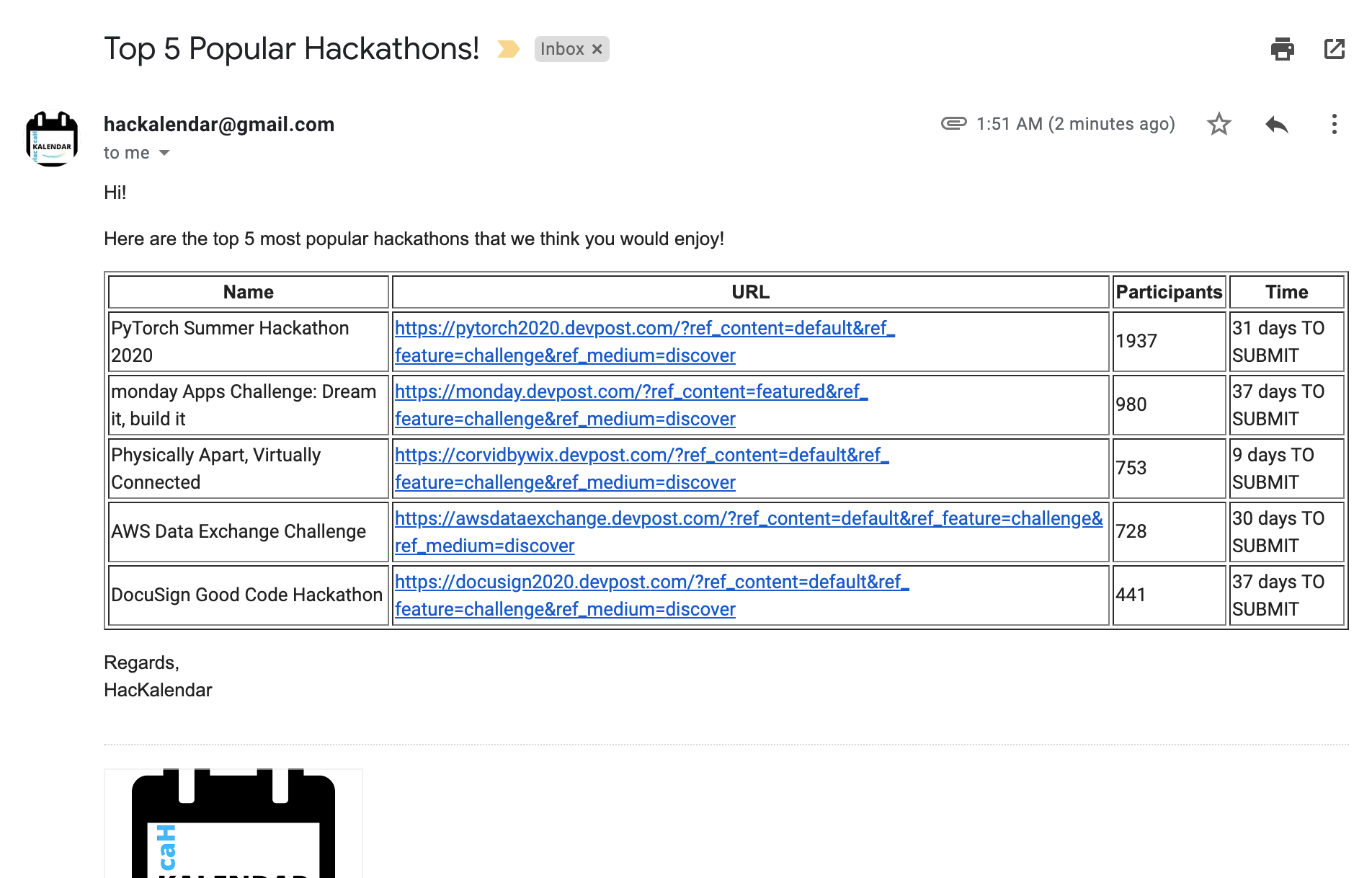Click the '9 days TO SUBMIT' time cell

tap(1286, 469)
